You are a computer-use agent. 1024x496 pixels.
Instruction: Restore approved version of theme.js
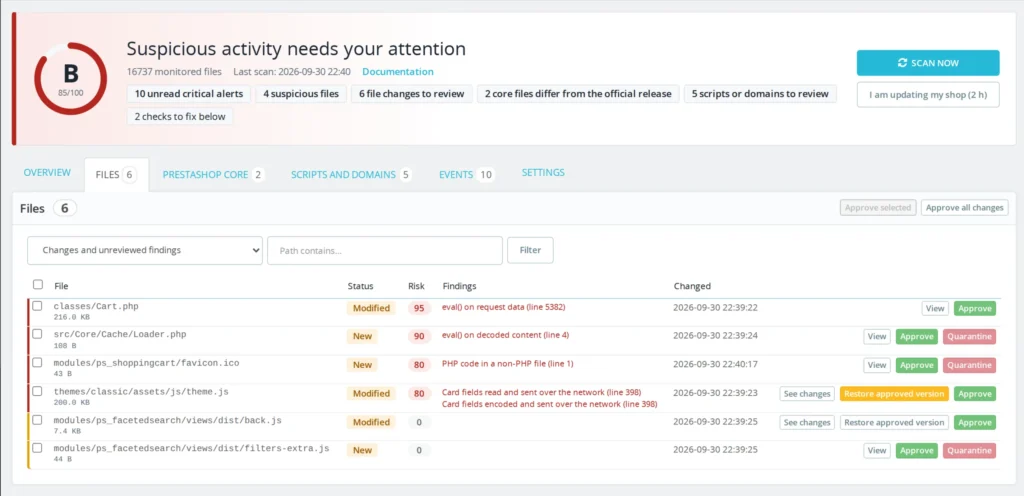click(894, 394)
